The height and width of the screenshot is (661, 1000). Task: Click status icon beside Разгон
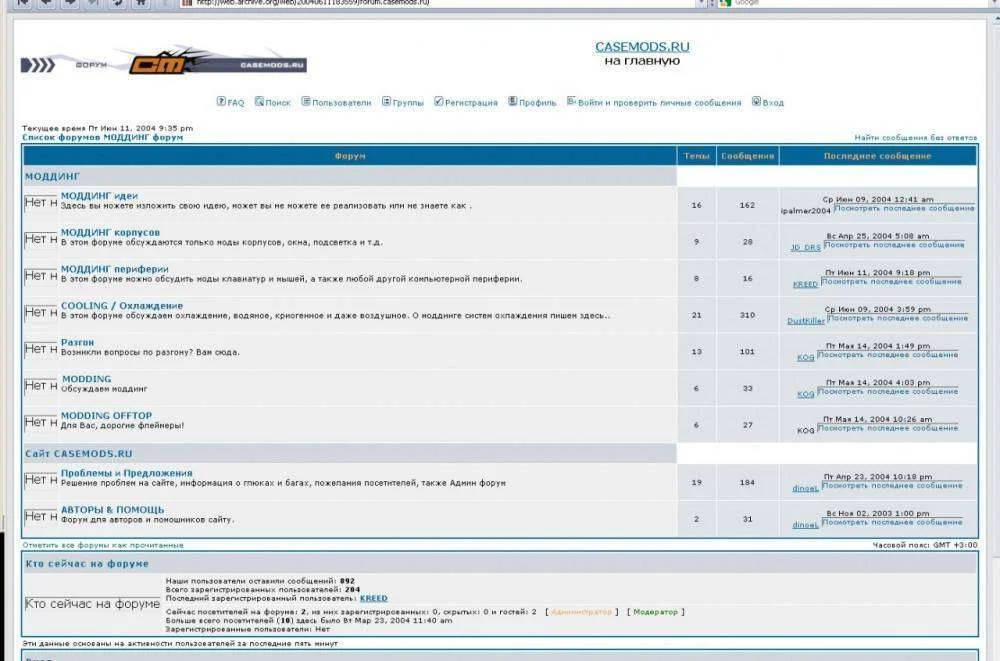click(41, 349)
